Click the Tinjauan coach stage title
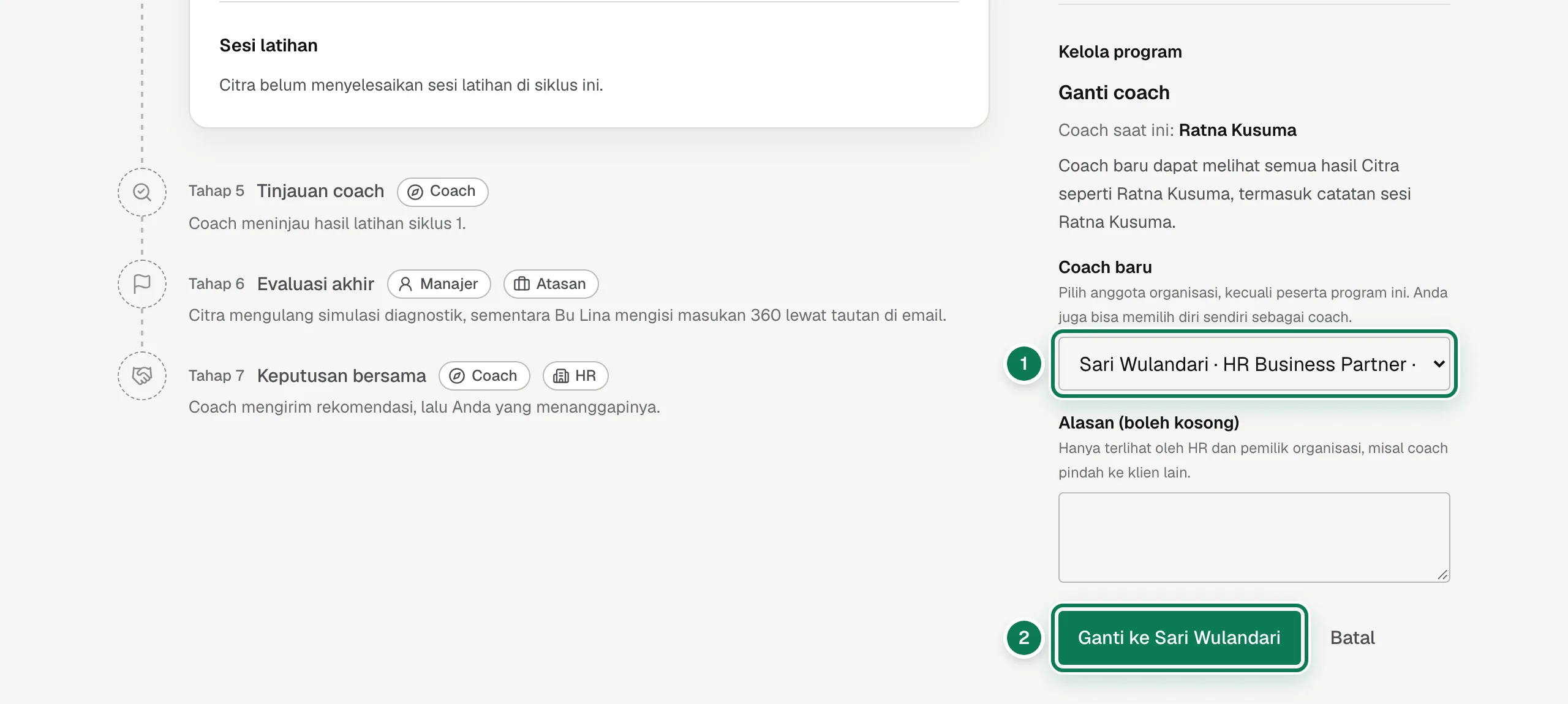Viewport: 1568px width, 704px height. click(x=320, y=191)
